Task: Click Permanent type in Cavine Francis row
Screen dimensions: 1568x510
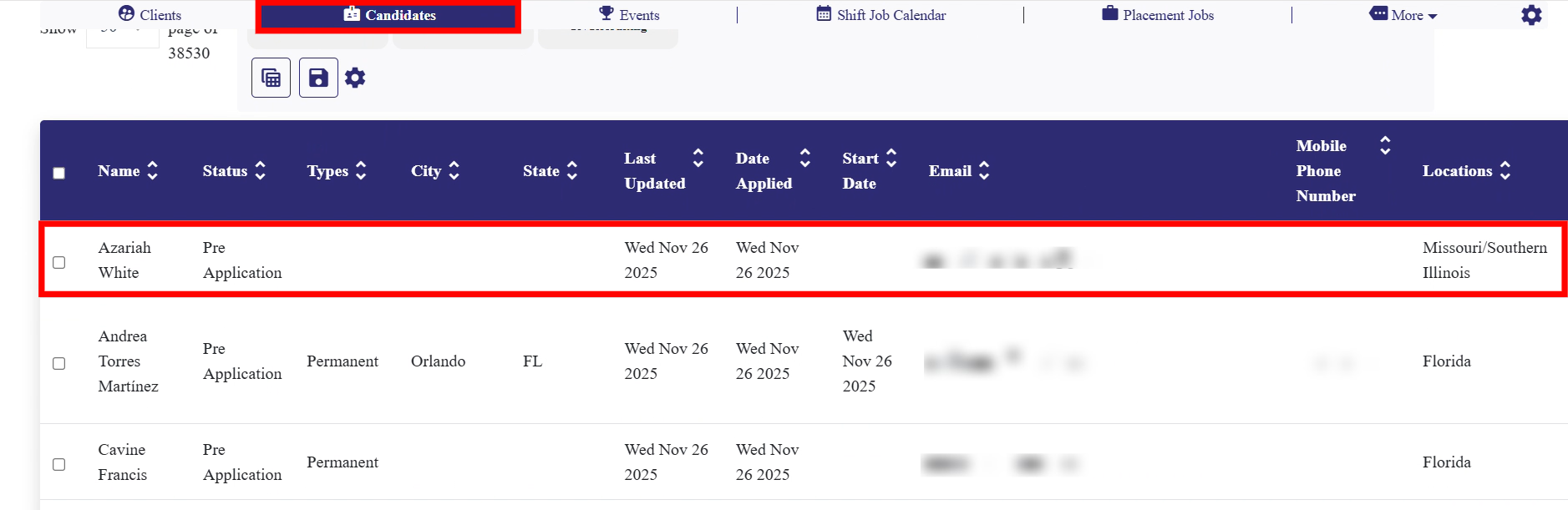Action: (x=343, y=462)
